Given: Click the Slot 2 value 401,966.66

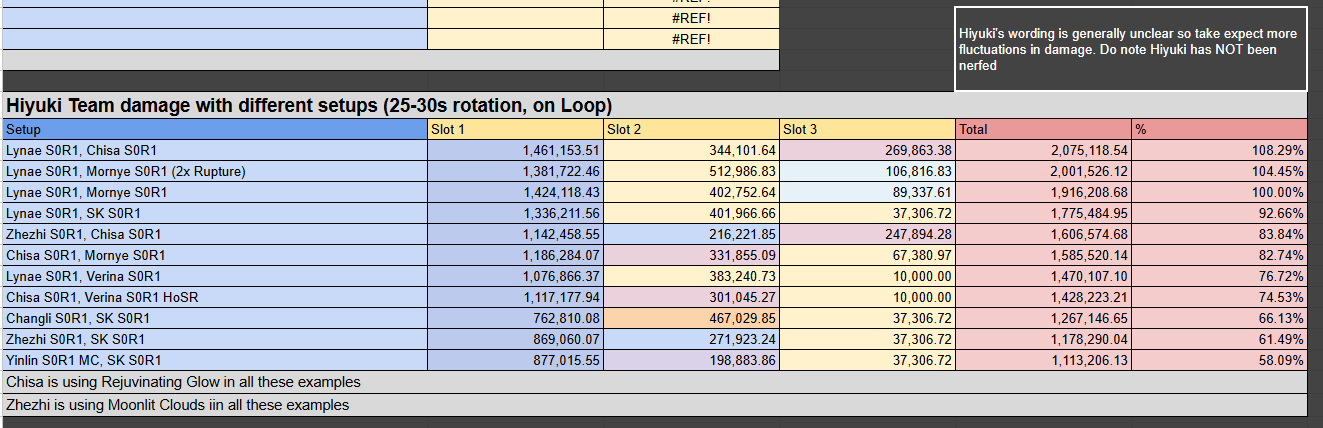Looking at the screenshot, I should (x=691, y=213).
